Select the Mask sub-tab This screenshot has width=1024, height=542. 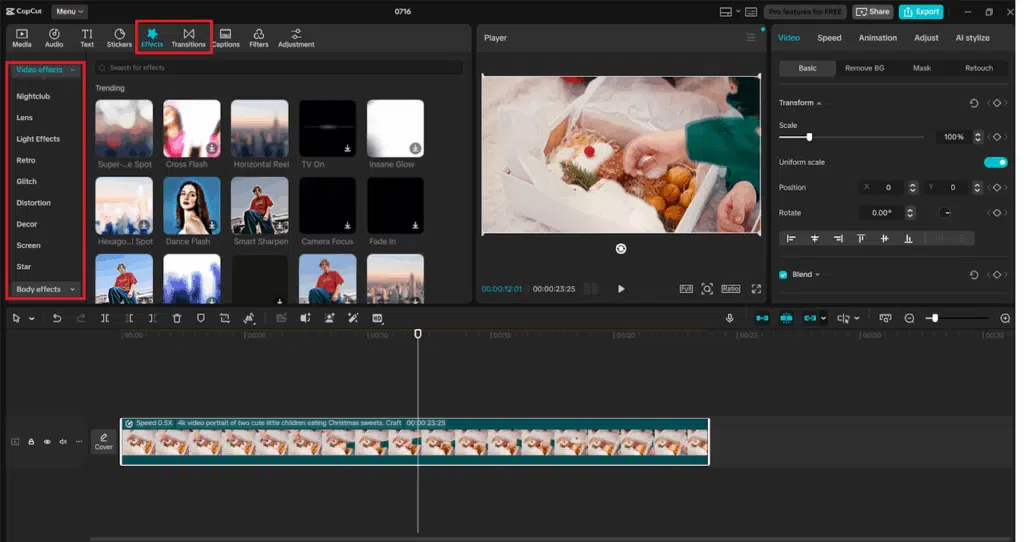[x=921, y=68]
